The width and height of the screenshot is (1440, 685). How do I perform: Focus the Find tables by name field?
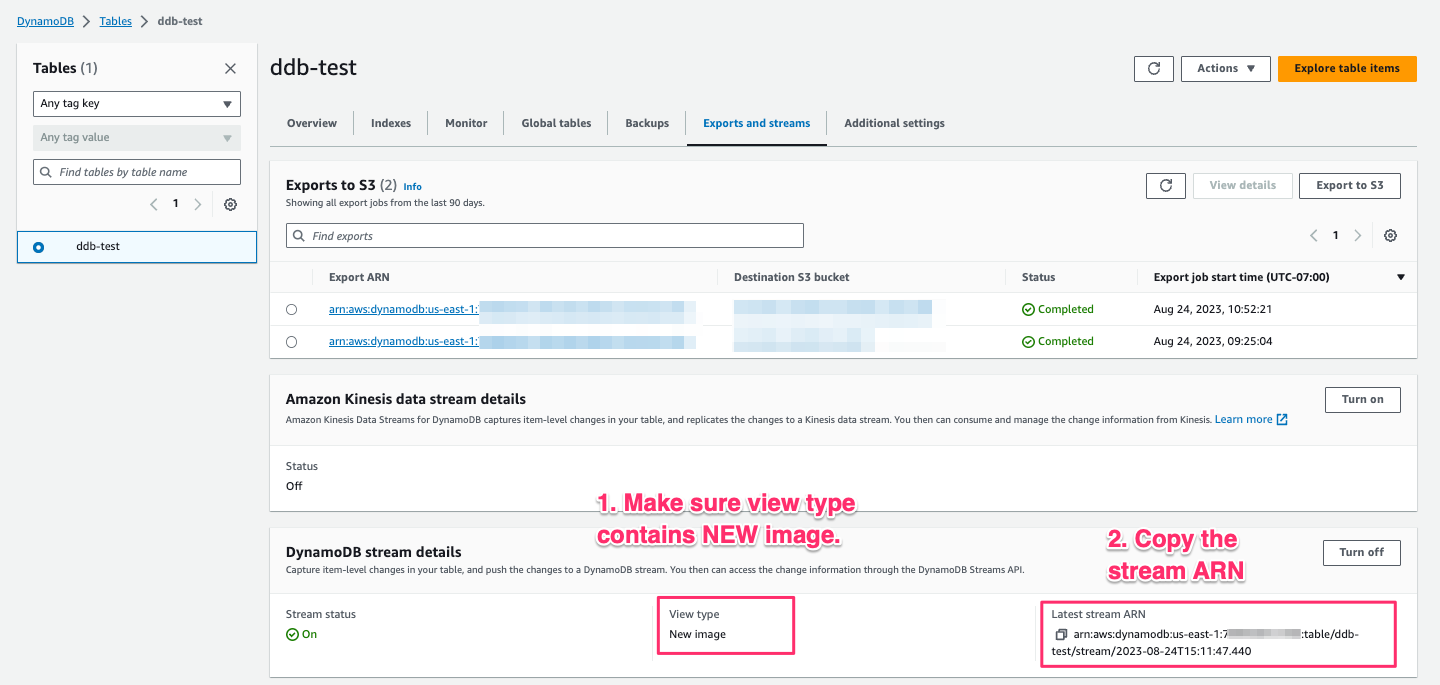[x=137, y=172]
